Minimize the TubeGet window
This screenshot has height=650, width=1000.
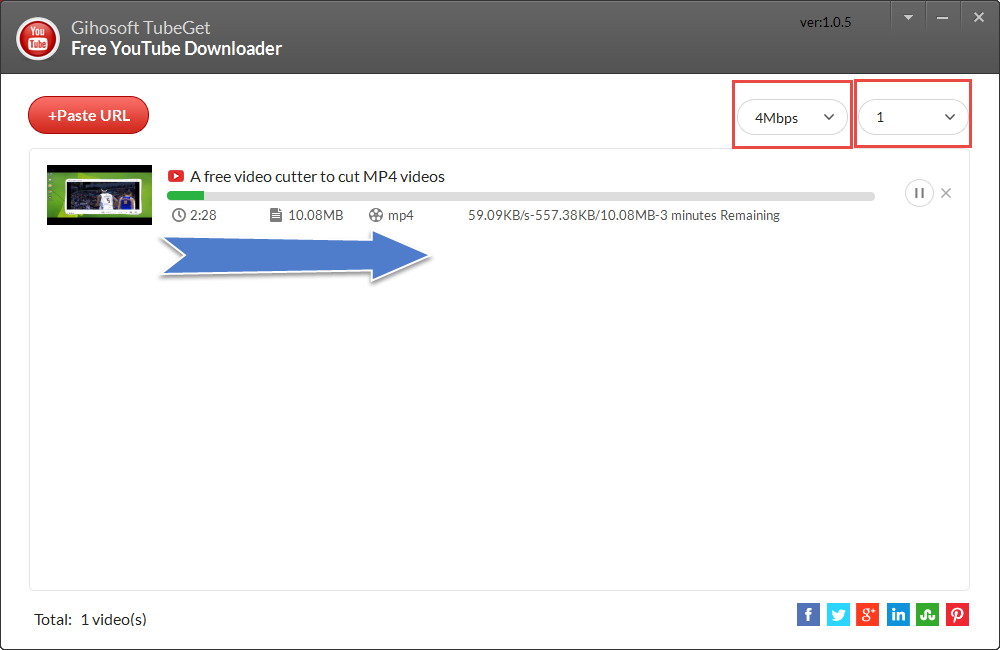pos(943,18)
